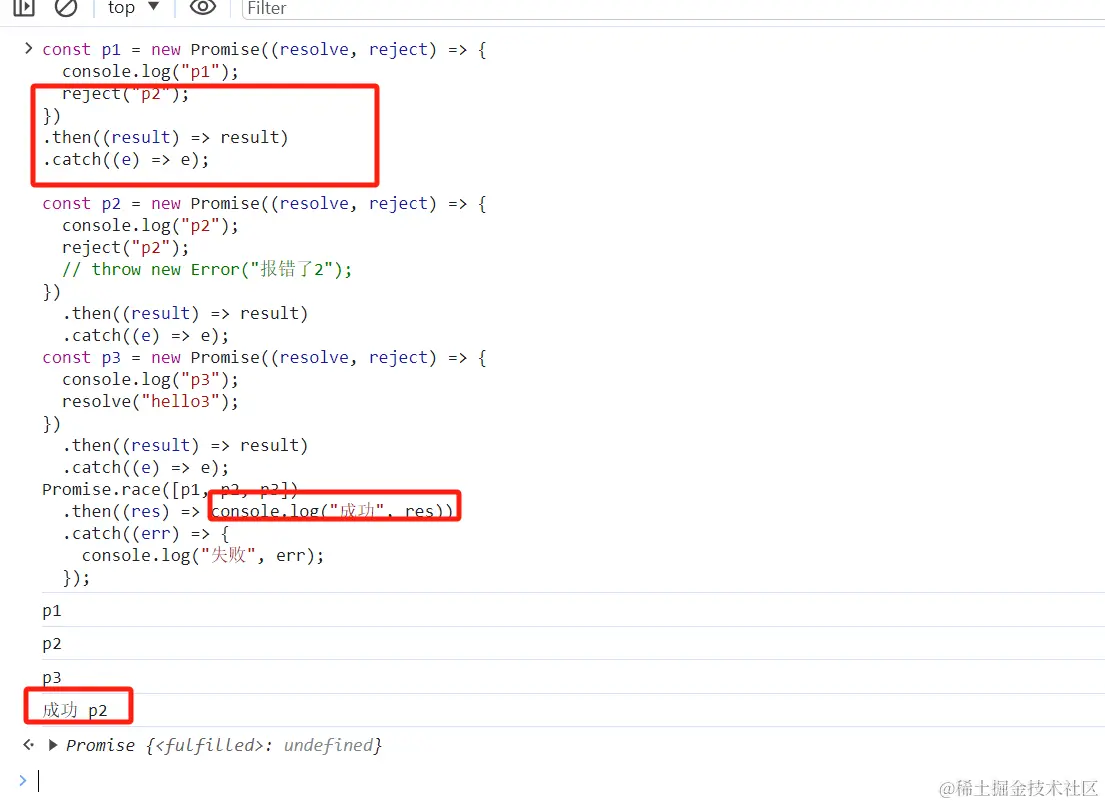
Task: Toggle the console sidebar panel icon
Action: (24, 8)
